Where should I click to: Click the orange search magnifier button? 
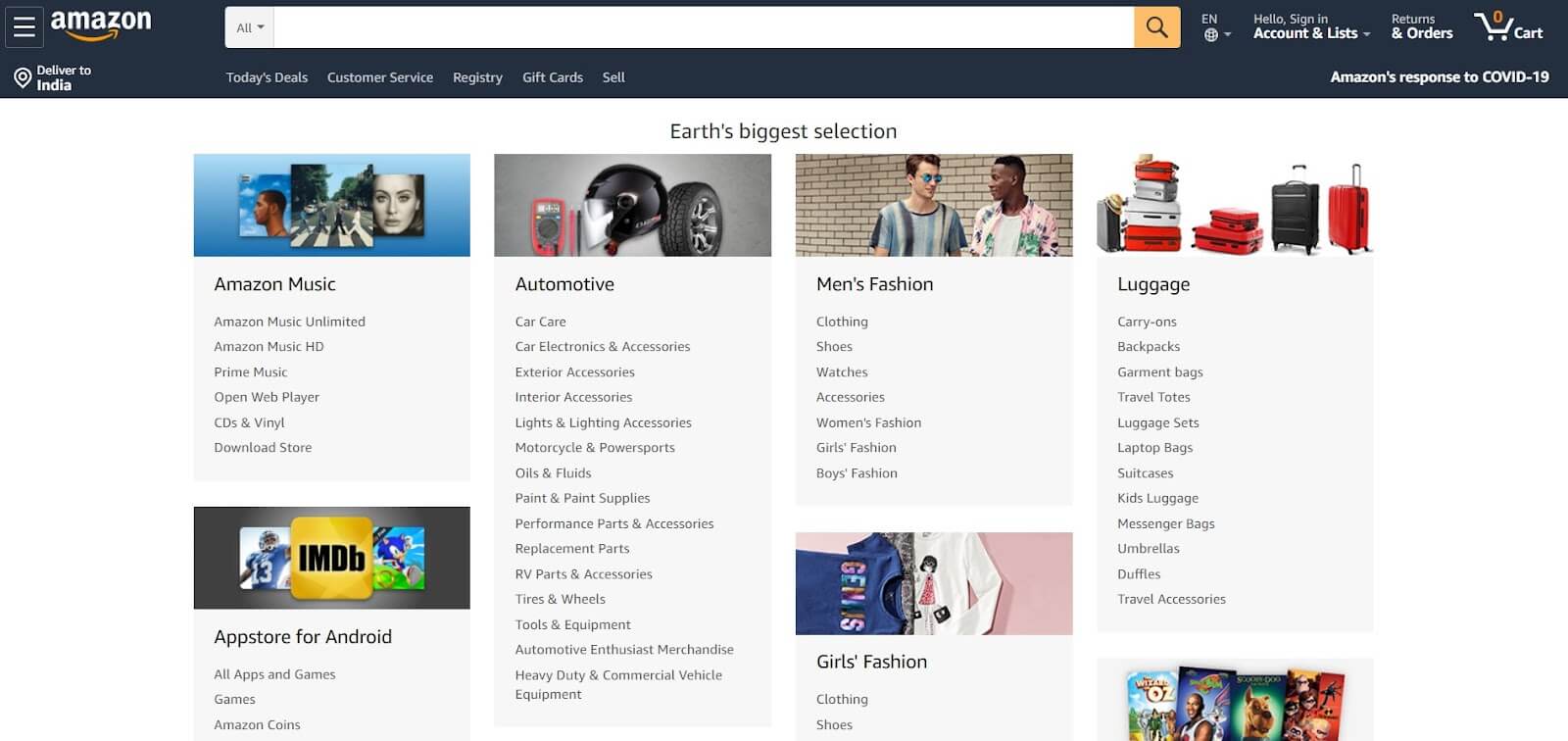click(x=1156, y=27)
